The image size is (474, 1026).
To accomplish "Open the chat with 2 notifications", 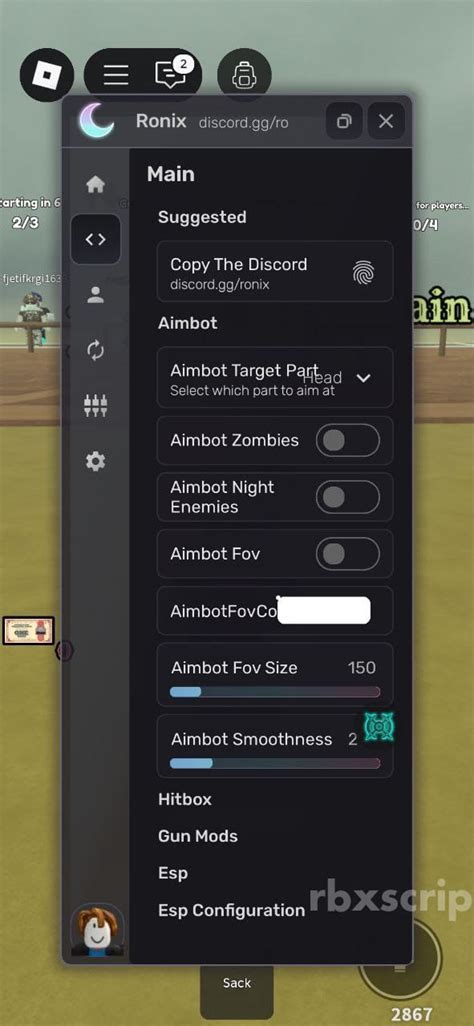I will click(172, 75).
